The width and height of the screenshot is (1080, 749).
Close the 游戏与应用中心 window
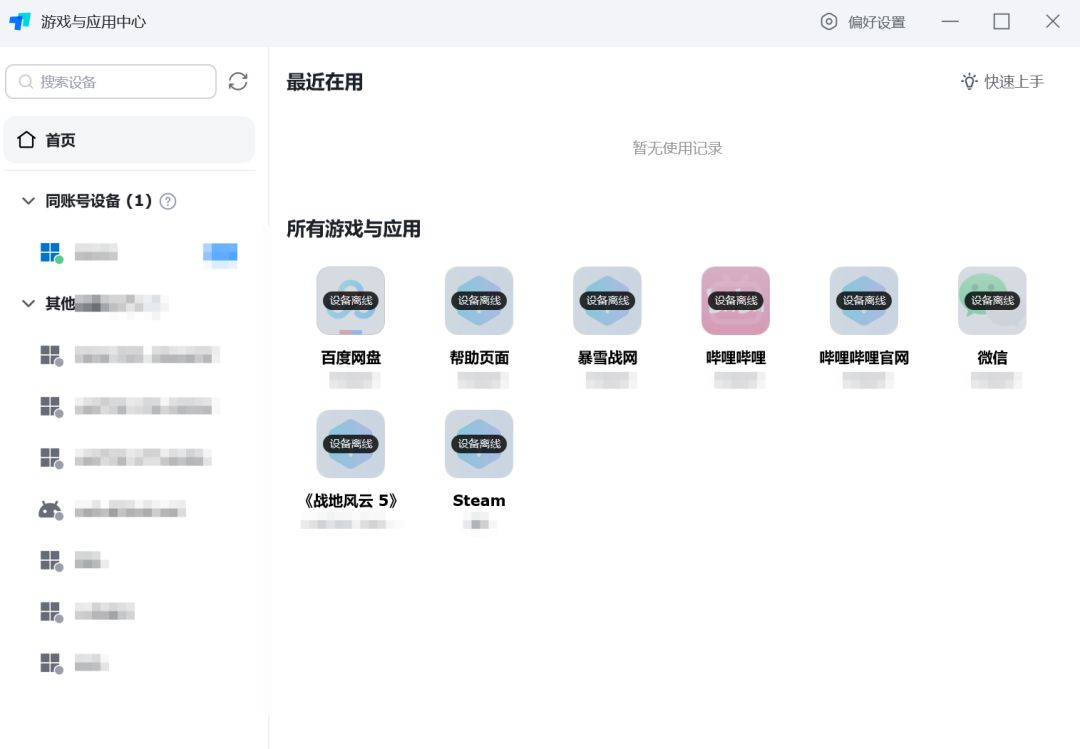coord(1052,22)
